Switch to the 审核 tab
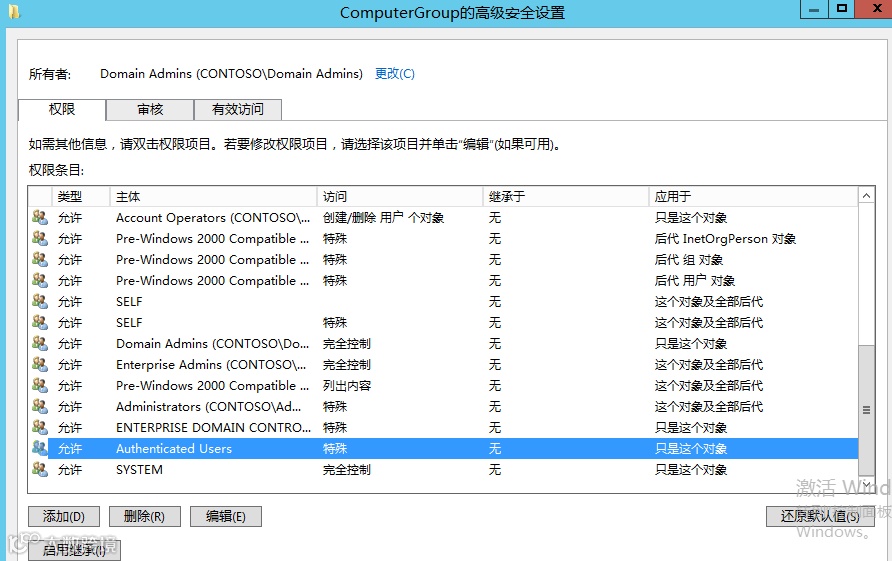 (150, 109)
